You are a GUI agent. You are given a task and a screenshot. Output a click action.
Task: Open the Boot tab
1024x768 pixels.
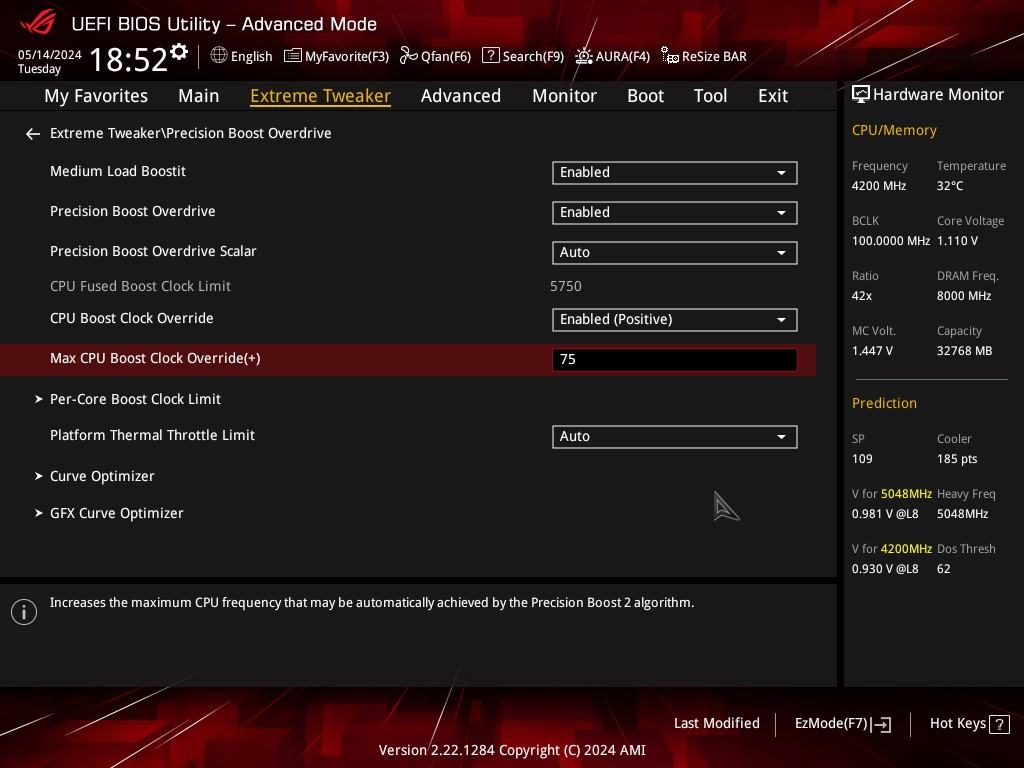(645, 96)
